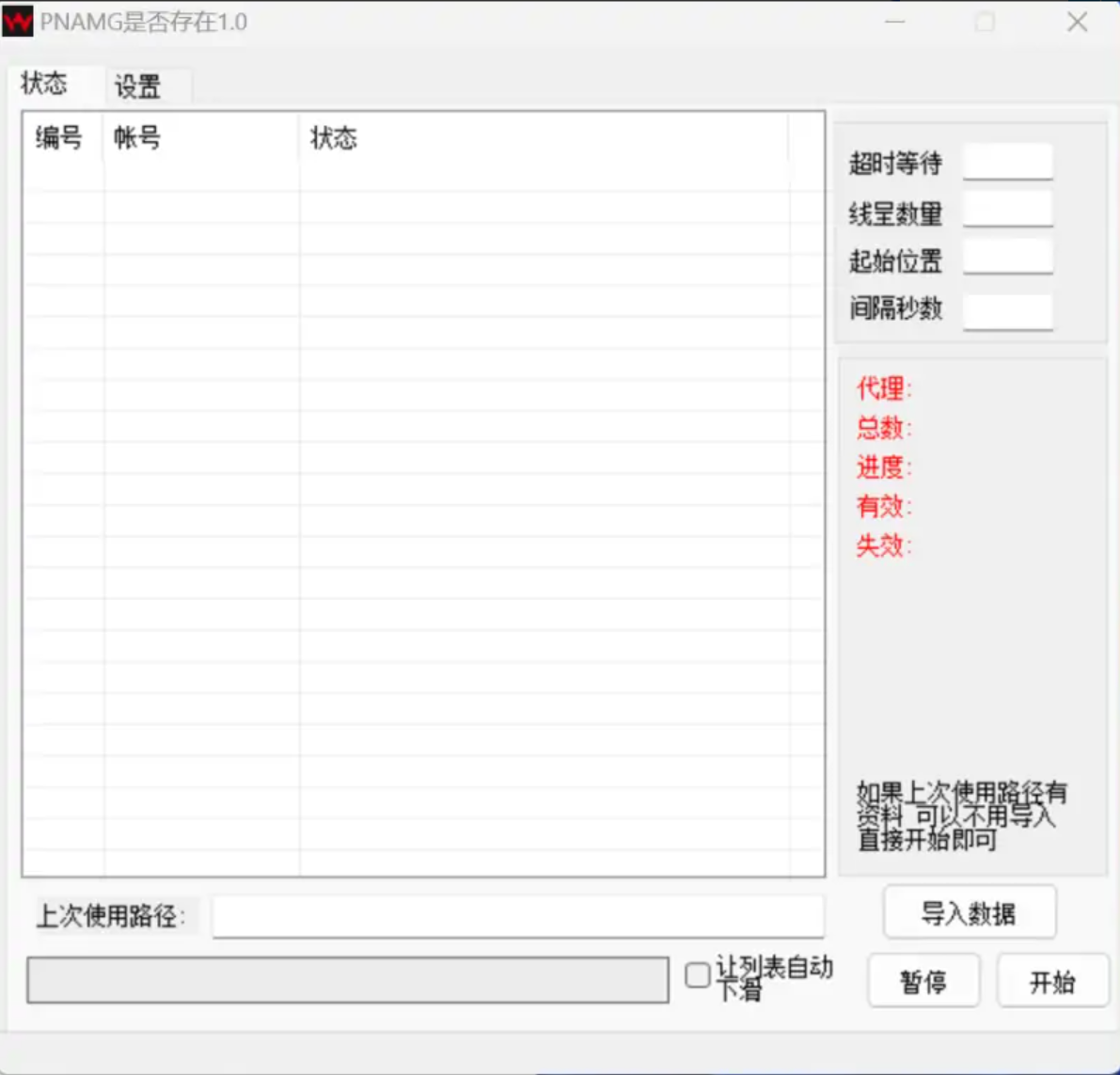Focus the 超时等待 input field
Screen dimensions: 1120x1075
tap(1007, 162)
